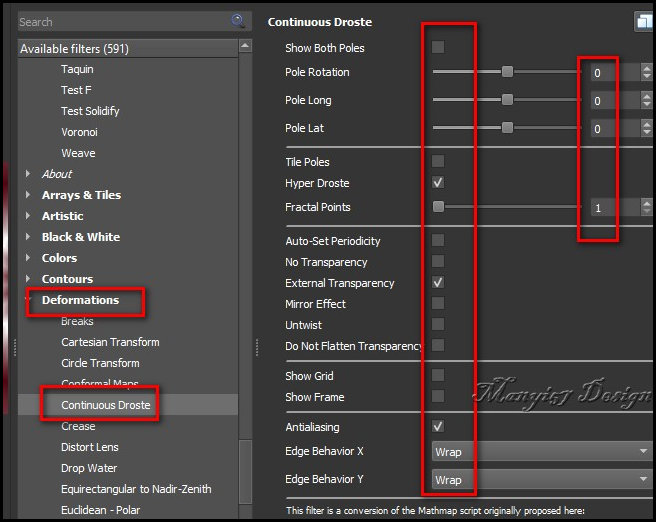This screenshot has height=522, width=656.
Task: Select the Drop Water filter
Action: tap(89, 468)
